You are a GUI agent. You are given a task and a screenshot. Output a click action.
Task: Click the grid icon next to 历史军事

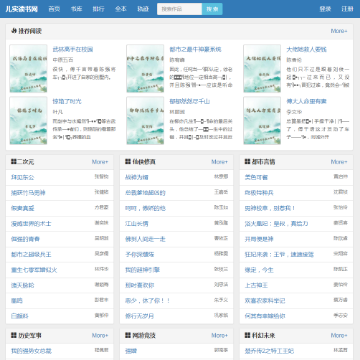click(14, 335)
